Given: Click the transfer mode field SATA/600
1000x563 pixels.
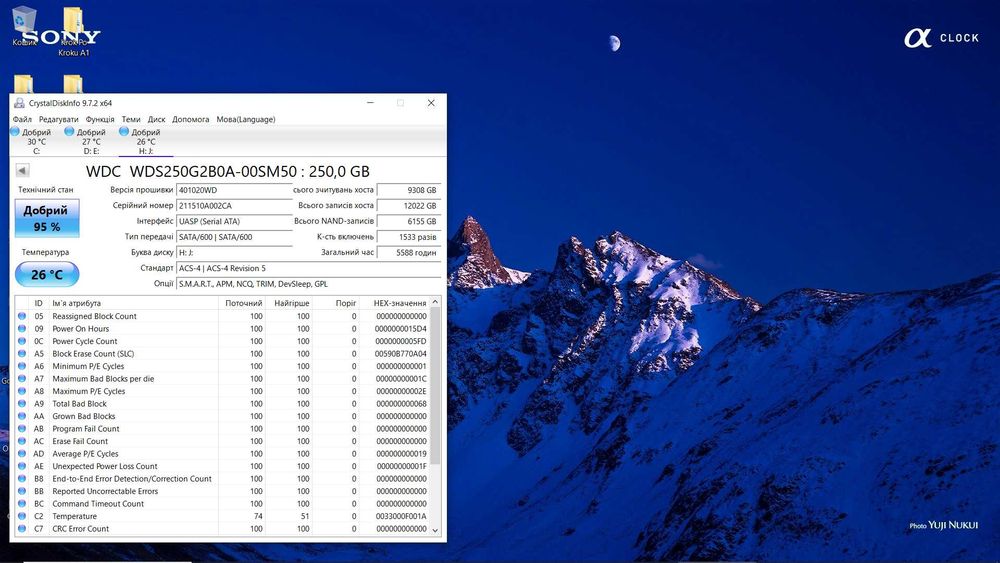Looking at the screenshot, I should tap(233, 237).
